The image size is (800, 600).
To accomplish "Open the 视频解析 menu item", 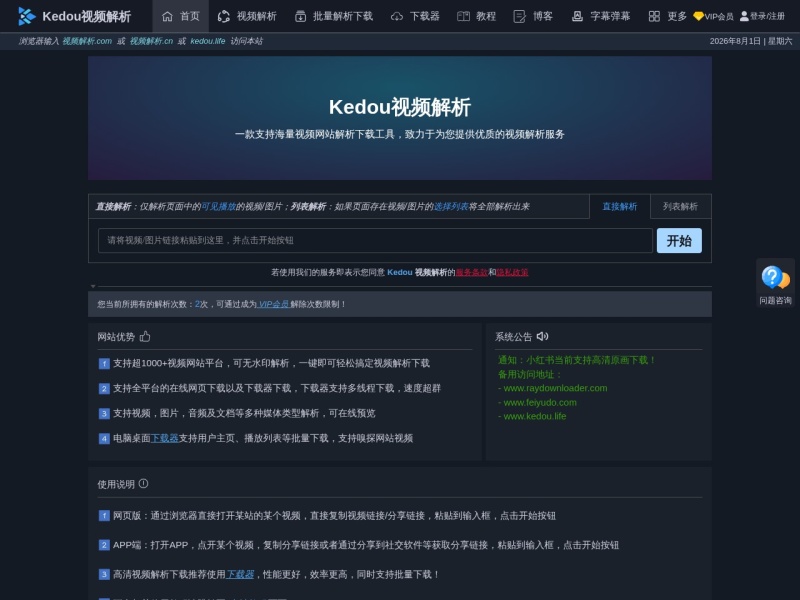I will [x=247, y=16].
